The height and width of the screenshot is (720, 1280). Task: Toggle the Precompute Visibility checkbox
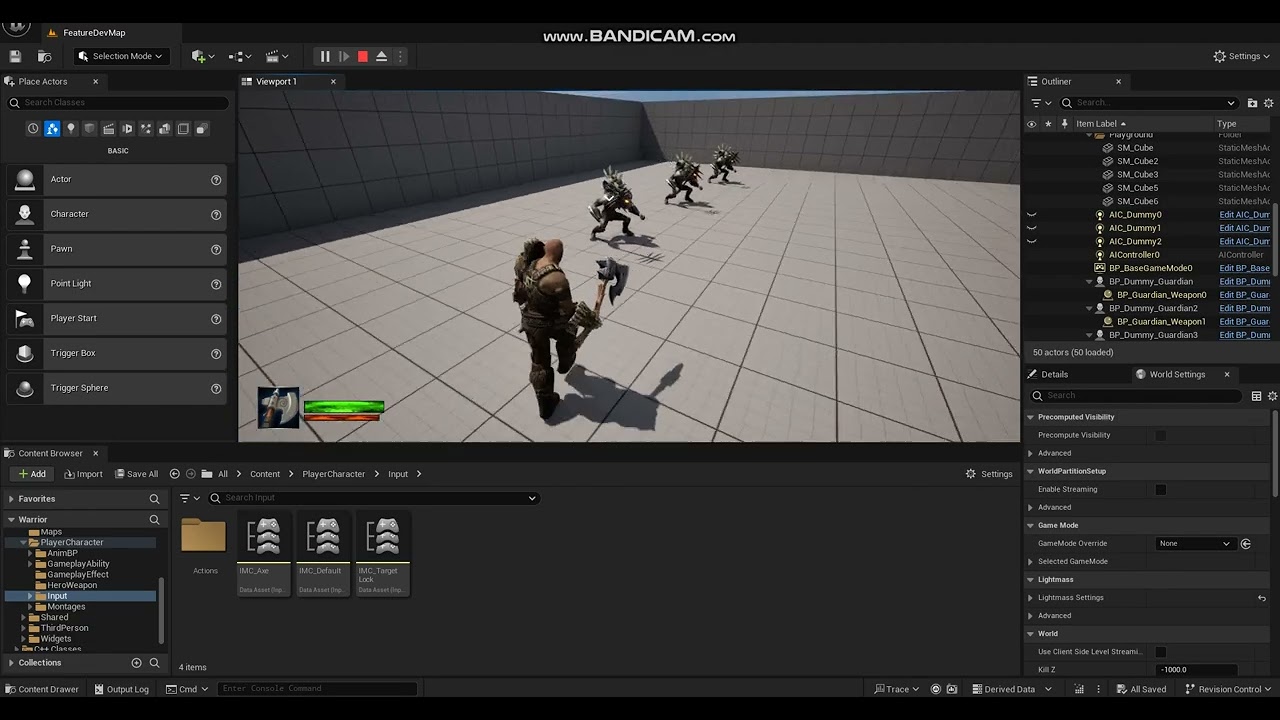pos(1160,435)
